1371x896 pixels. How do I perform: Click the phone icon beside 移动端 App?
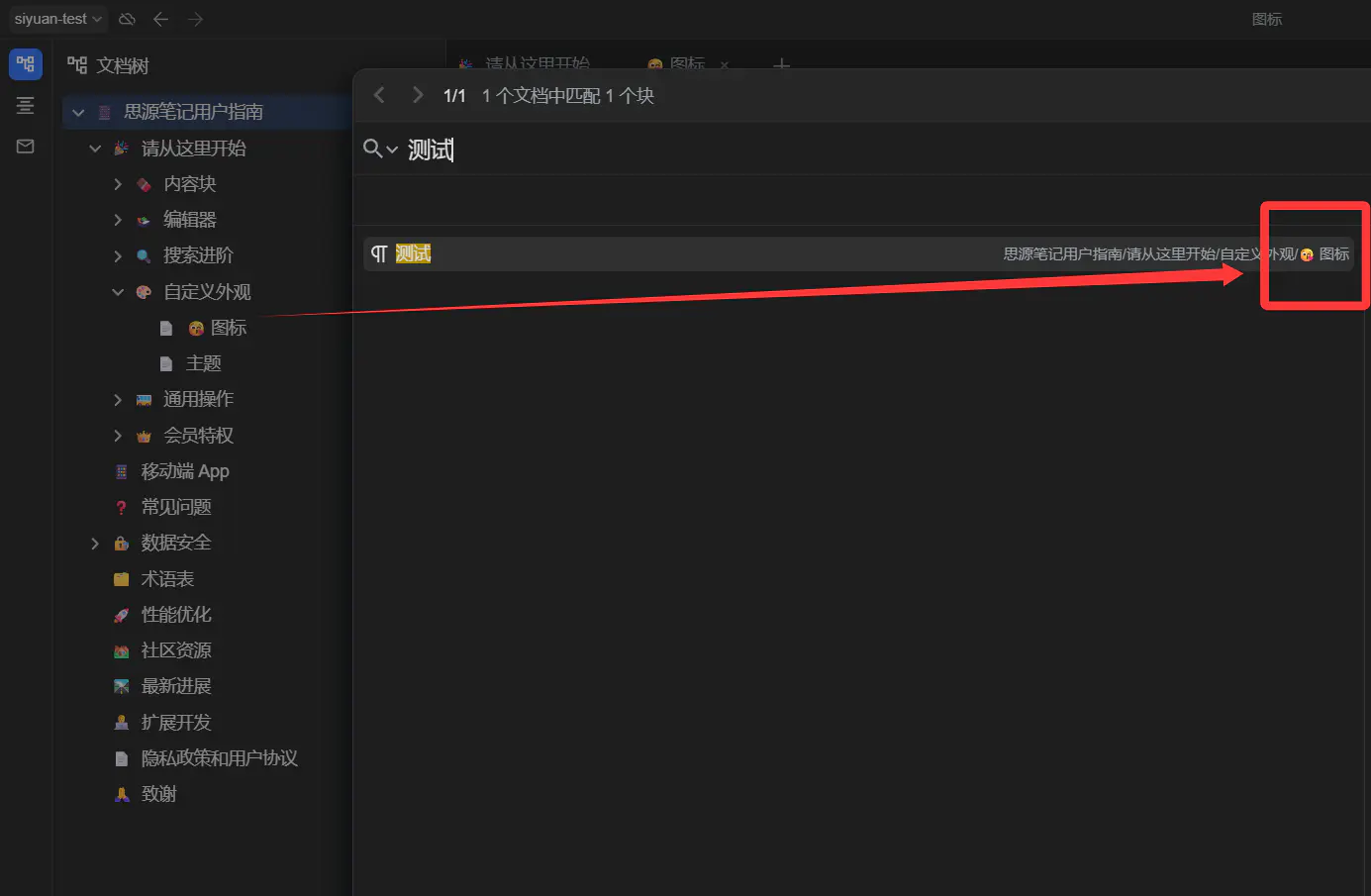click(x=121, y=472)
